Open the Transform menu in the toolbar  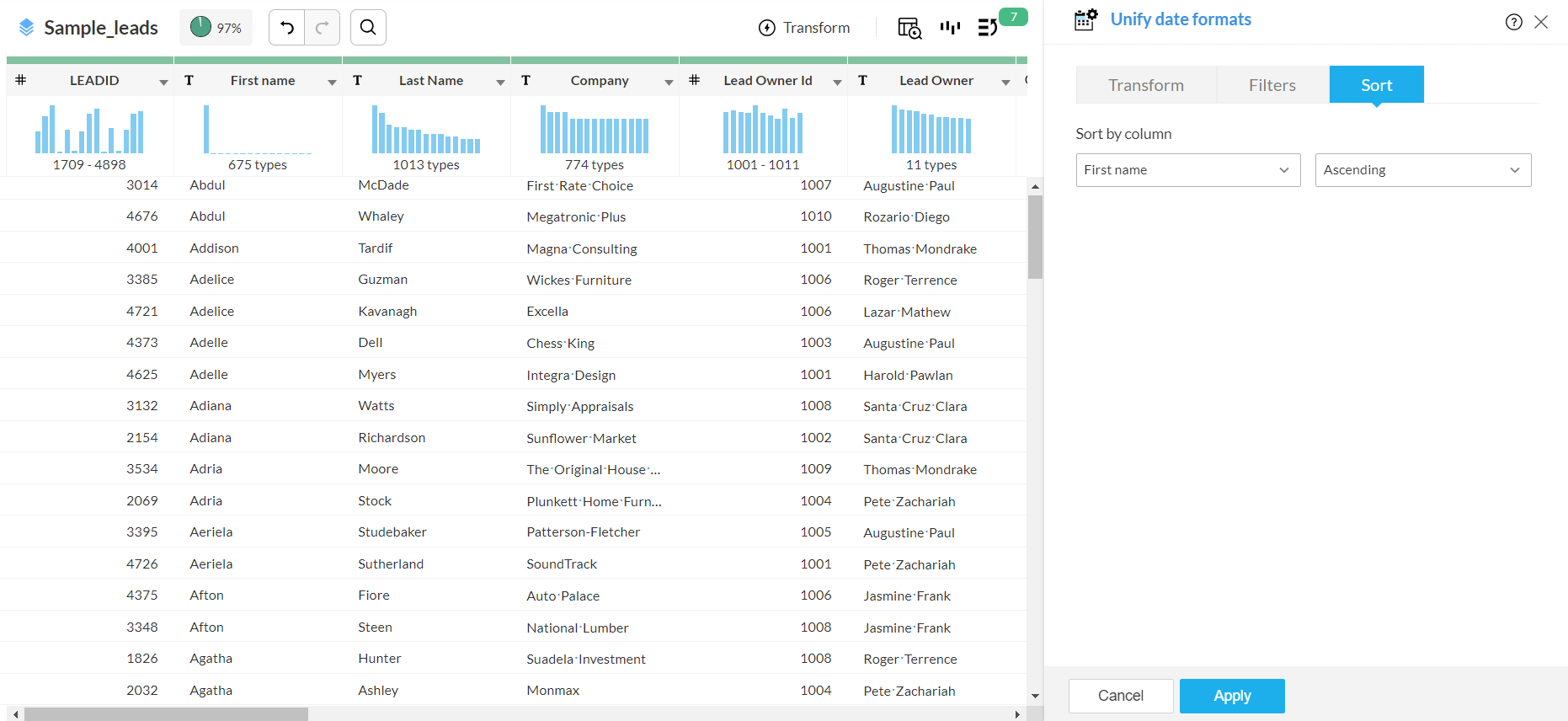point(804,28)
